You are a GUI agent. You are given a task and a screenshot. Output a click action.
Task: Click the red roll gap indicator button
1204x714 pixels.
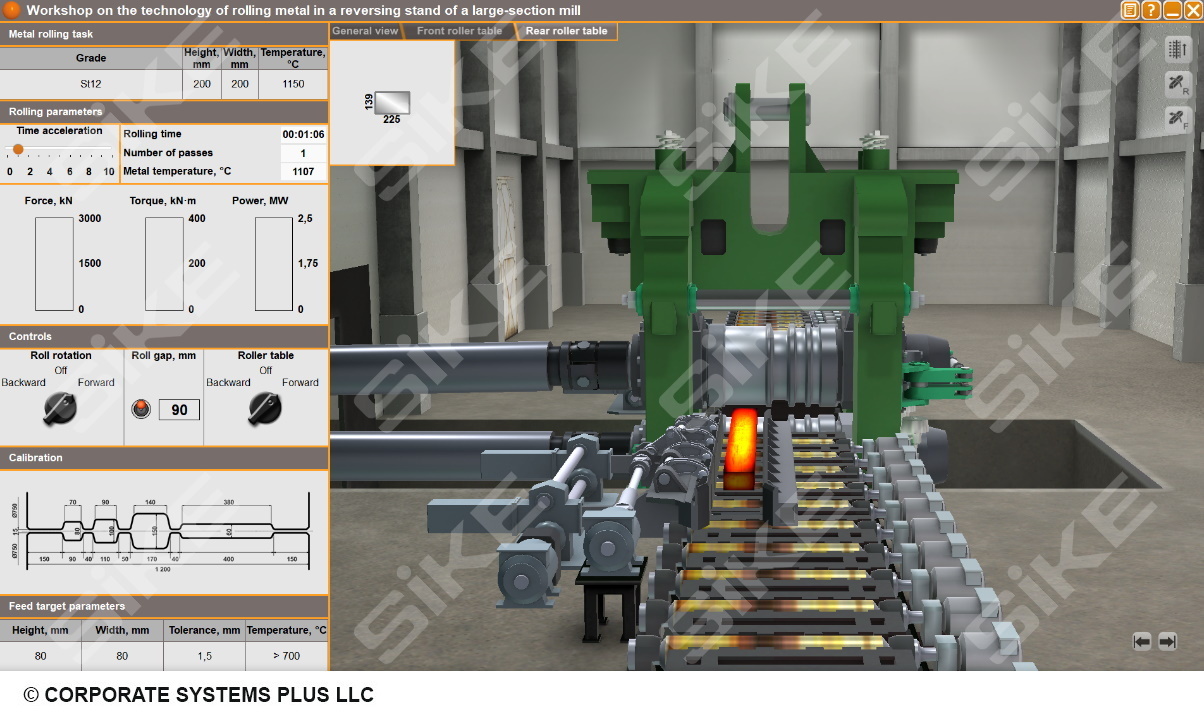(141, 409)
